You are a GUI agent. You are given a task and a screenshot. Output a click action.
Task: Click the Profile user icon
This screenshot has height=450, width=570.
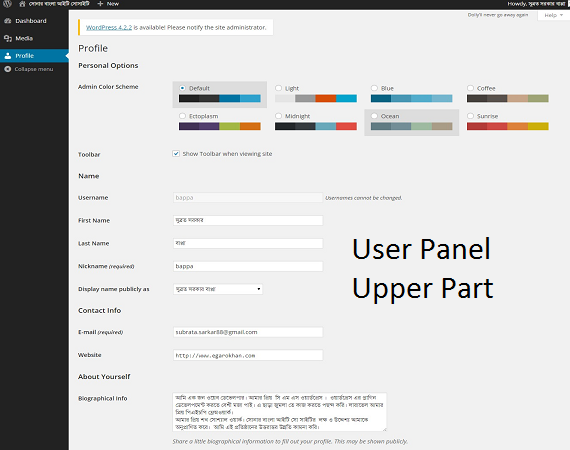coord(8,56)
